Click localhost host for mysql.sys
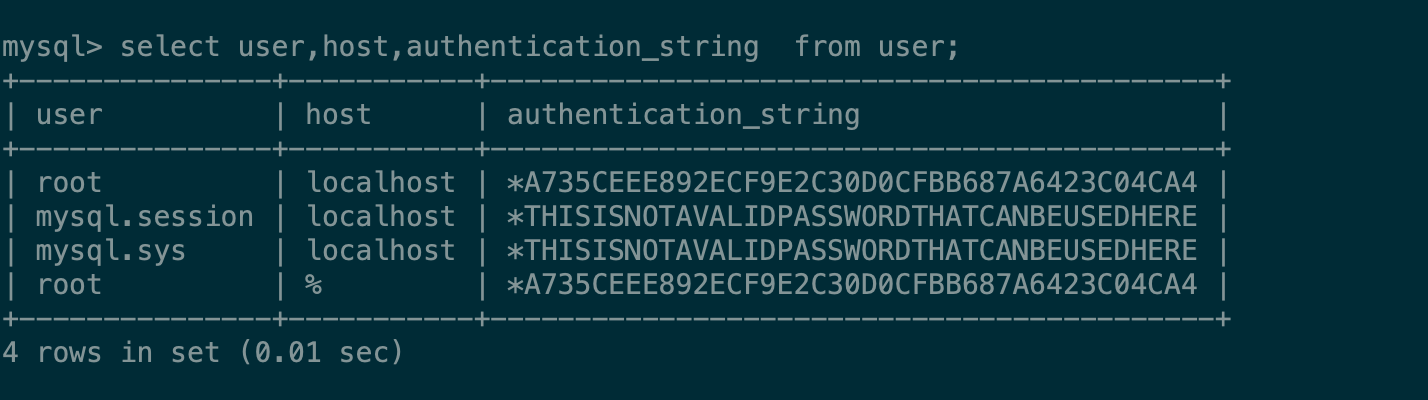Screen dimensions: 1428x400 tap(380, 251)
